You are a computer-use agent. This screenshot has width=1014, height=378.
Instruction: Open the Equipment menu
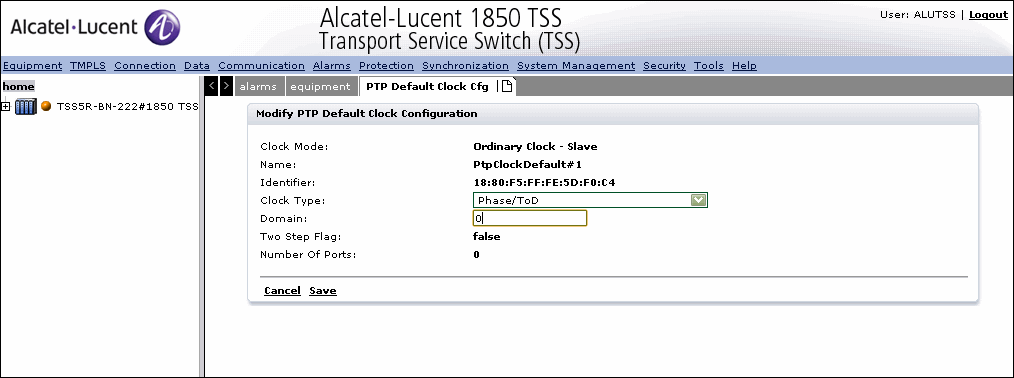(32, 65)
